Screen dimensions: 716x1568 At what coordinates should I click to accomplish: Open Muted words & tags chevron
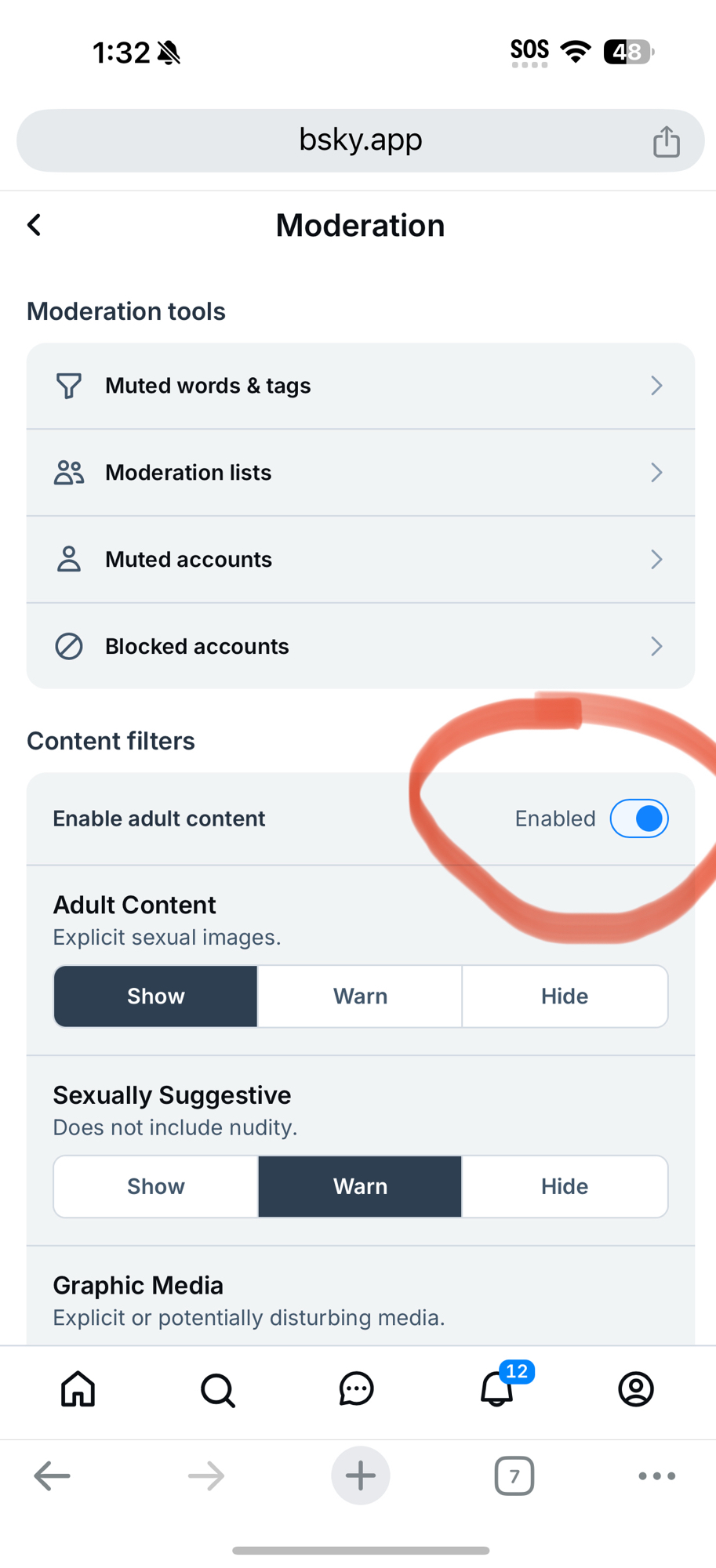click(x=656, y=386)
